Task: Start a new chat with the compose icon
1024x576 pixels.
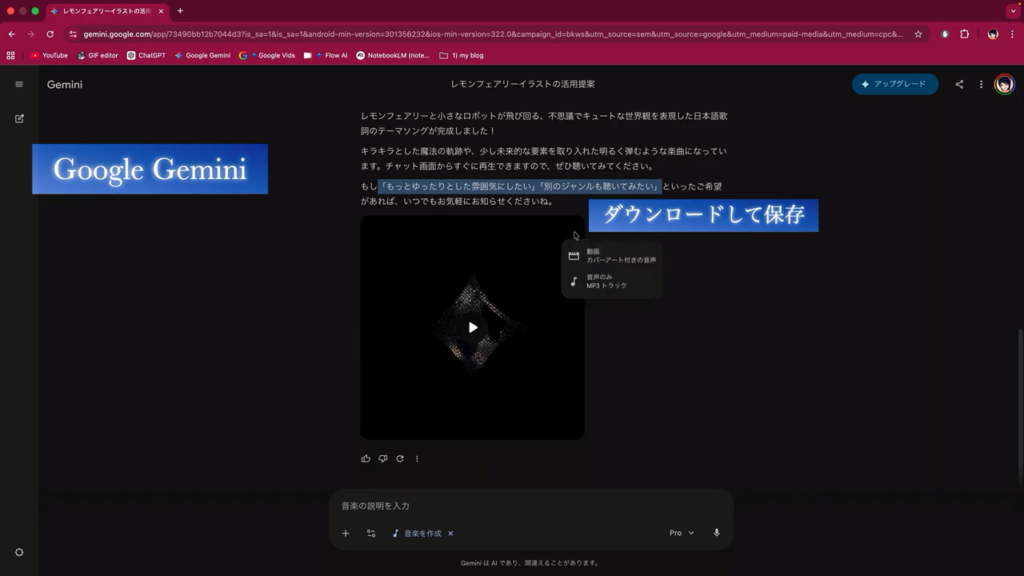Action: point(19,118)
